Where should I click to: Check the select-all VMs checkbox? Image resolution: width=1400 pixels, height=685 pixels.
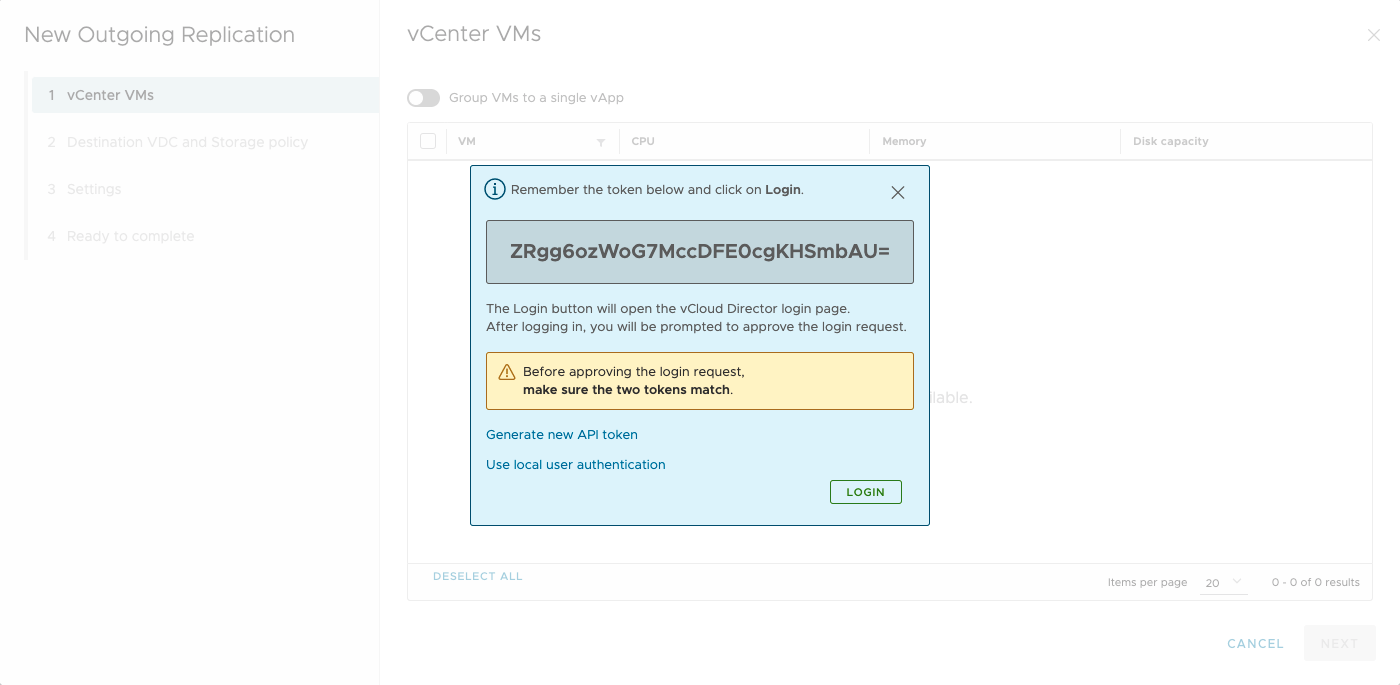coord(428,141)
